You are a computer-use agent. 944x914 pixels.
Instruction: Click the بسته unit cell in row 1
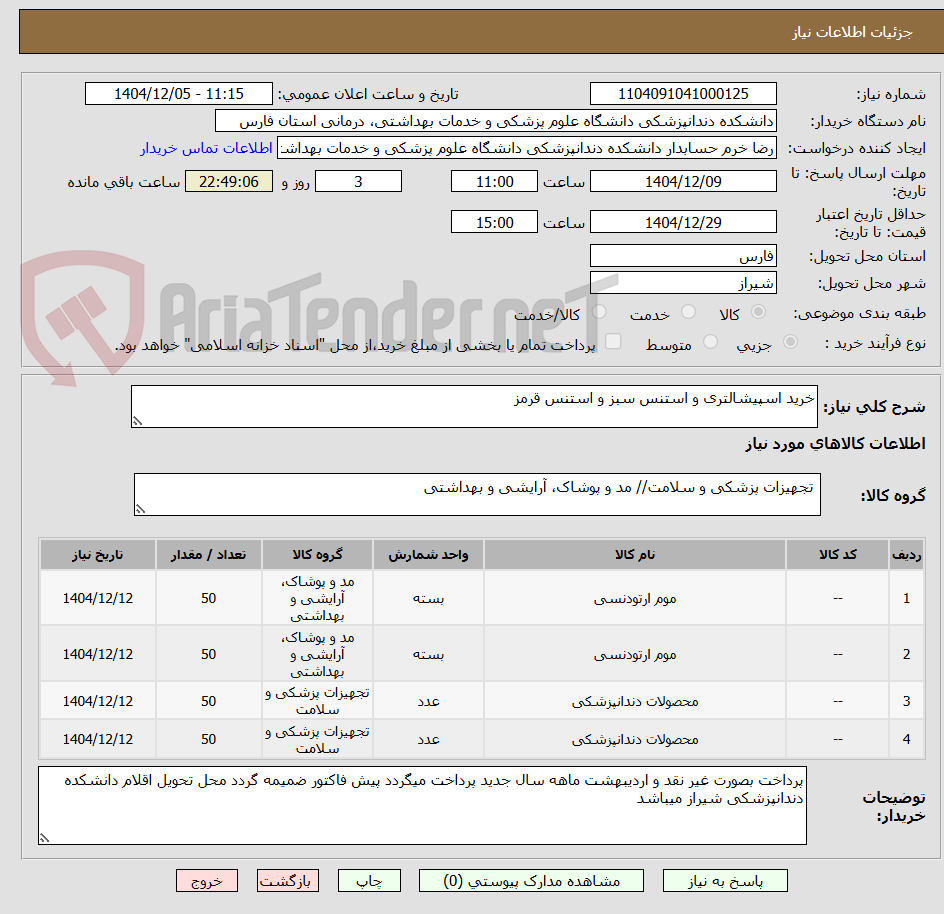(x=429, y=598)
